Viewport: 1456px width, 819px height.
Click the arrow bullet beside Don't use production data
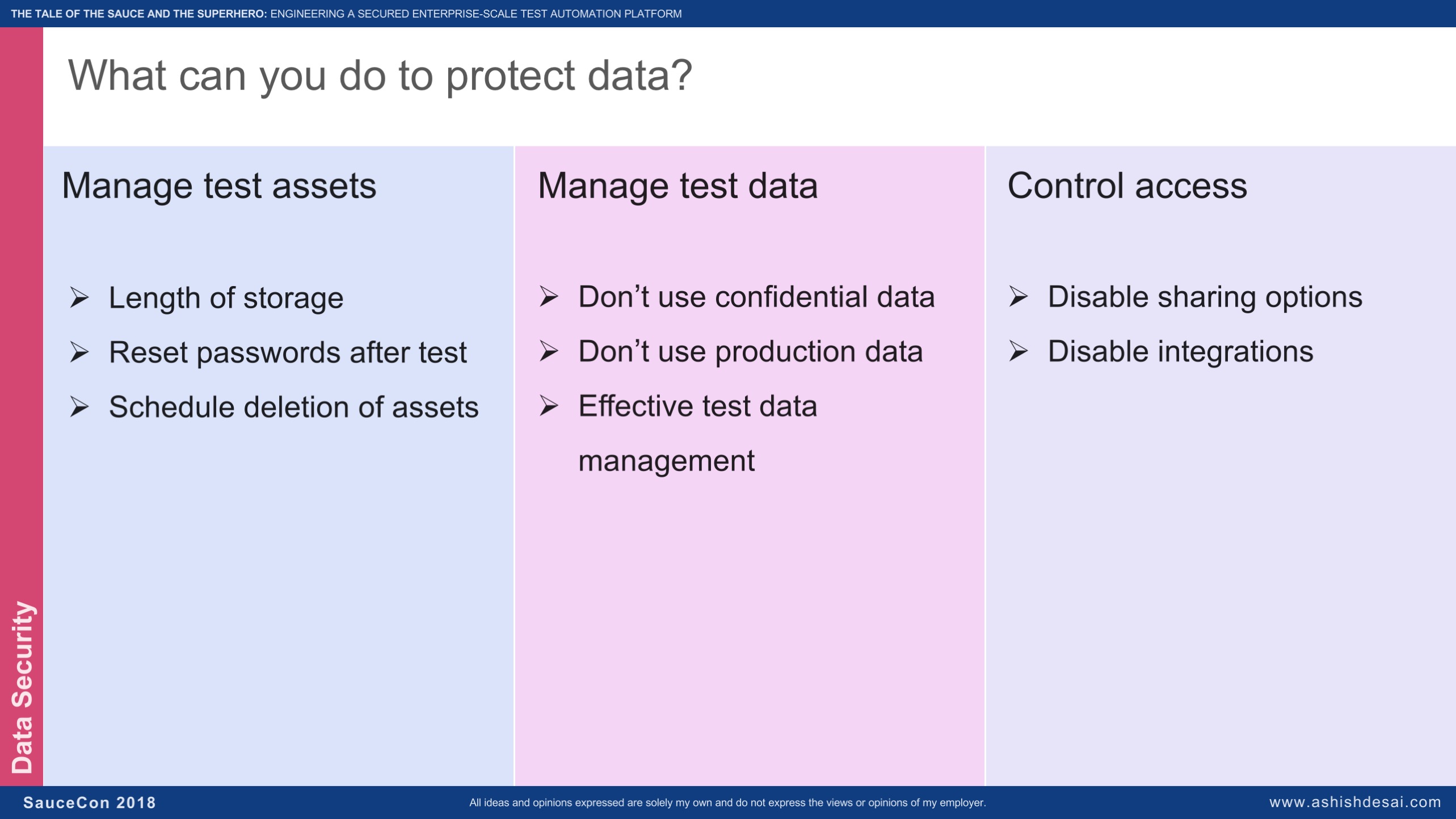(549, 351)
